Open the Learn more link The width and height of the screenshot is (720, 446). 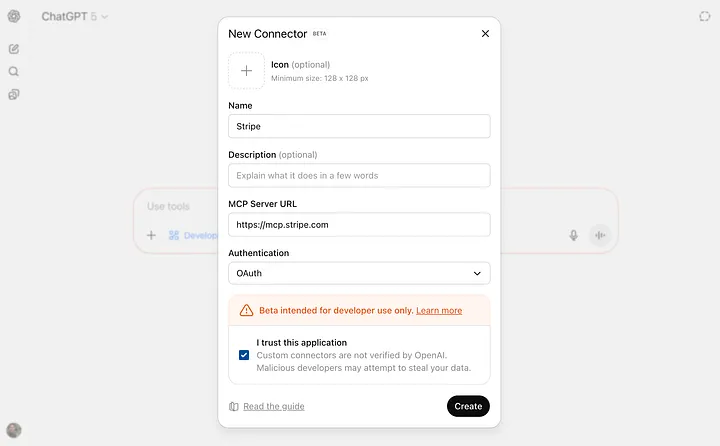click(439, 310)
